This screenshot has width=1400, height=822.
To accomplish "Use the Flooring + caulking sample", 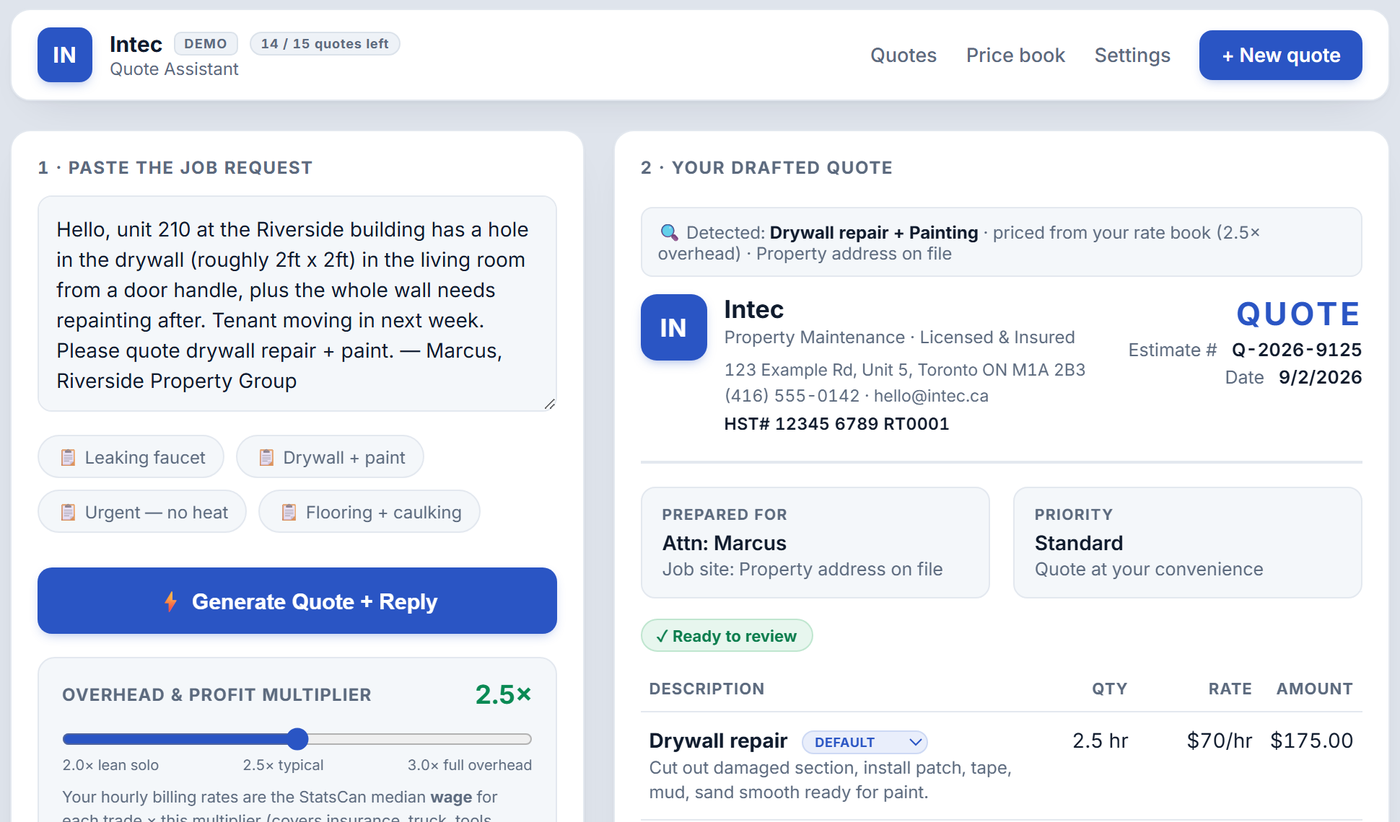I will coord(369,512).
